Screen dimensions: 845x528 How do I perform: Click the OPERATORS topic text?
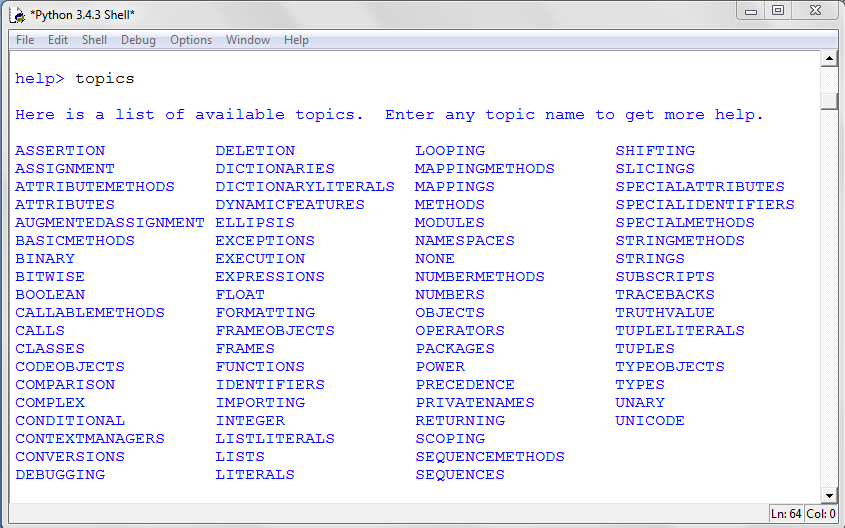[x=460, y=331]
